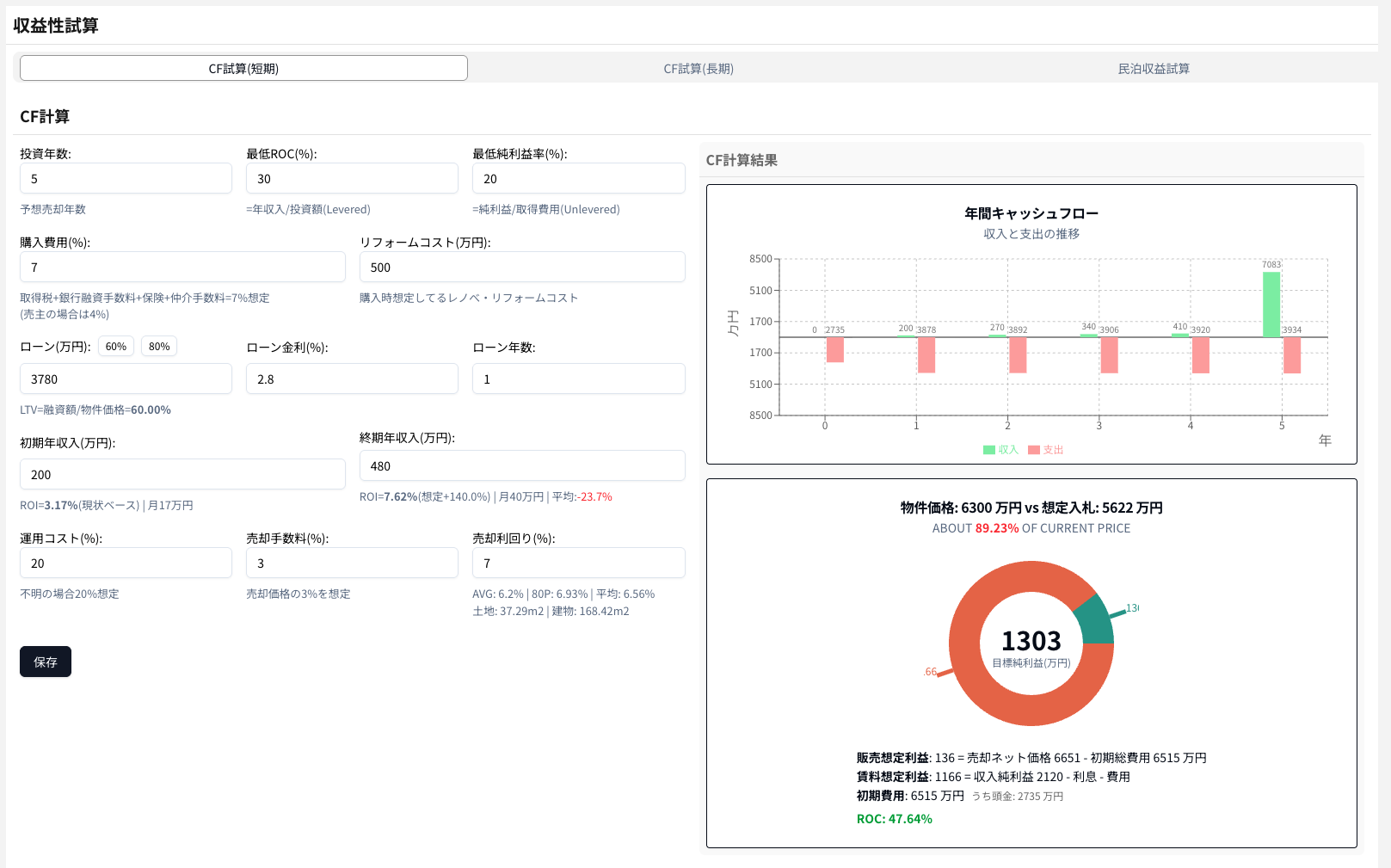Image resolution: width=1391 pixels, height=868 pixels.
Task: Click the 終期年収入 input field
Action: pyautogui.click(x=522, y=466)
